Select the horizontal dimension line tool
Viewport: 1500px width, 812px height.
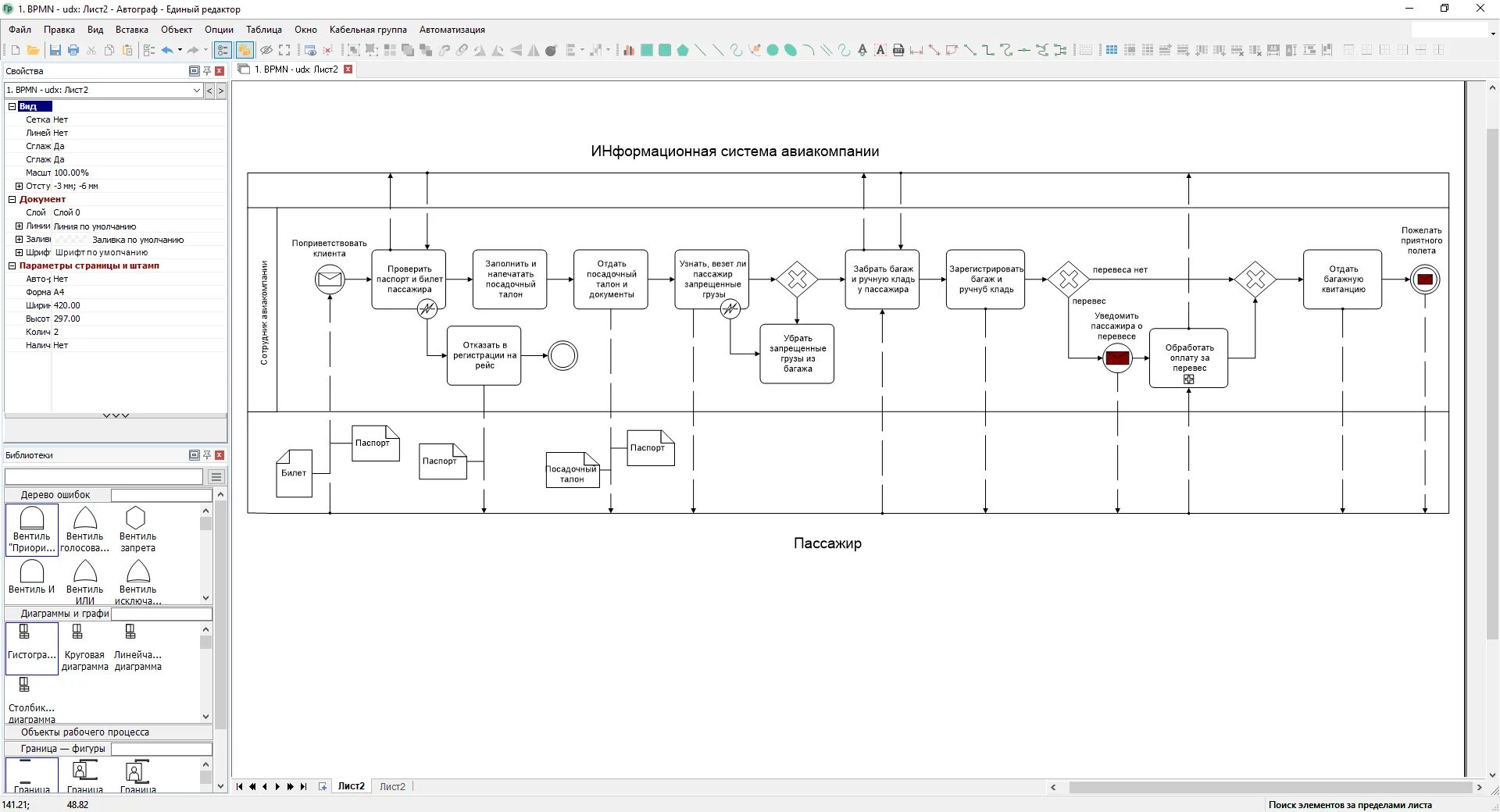point(916,50)
